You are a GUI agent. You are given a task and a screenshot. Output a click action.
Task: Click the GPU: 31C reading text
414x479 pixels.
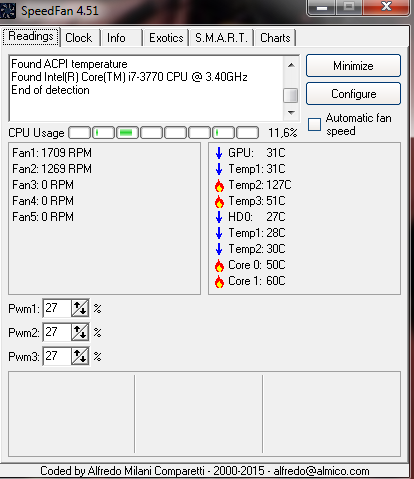(257, 153)
